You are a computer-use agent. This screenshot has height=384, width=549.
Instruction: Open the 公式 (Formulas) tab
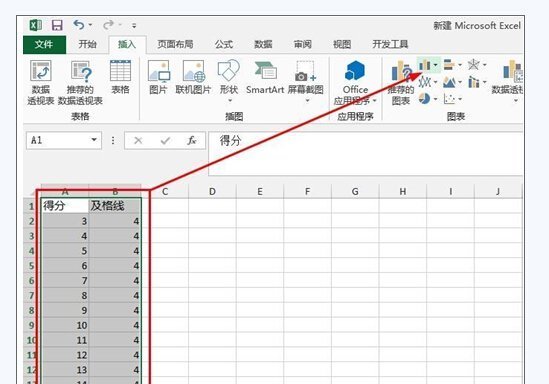coord(224,44)
